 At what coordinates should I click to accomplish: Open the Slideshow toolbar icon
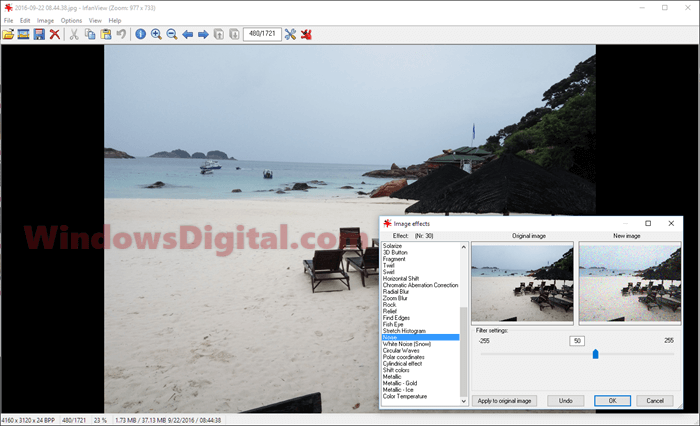pos(24,34)
